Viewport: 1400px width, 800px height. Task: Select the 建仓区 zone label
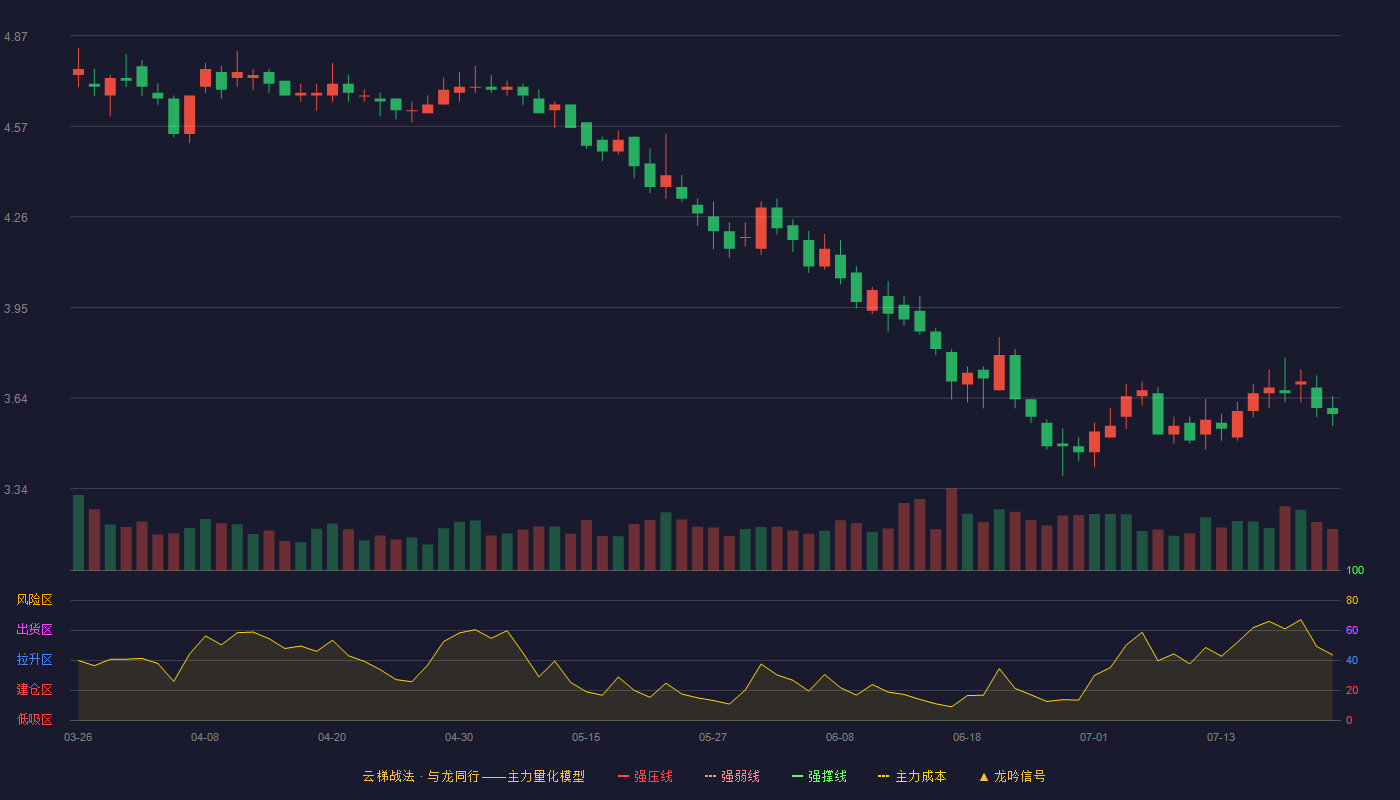point(34,690)
